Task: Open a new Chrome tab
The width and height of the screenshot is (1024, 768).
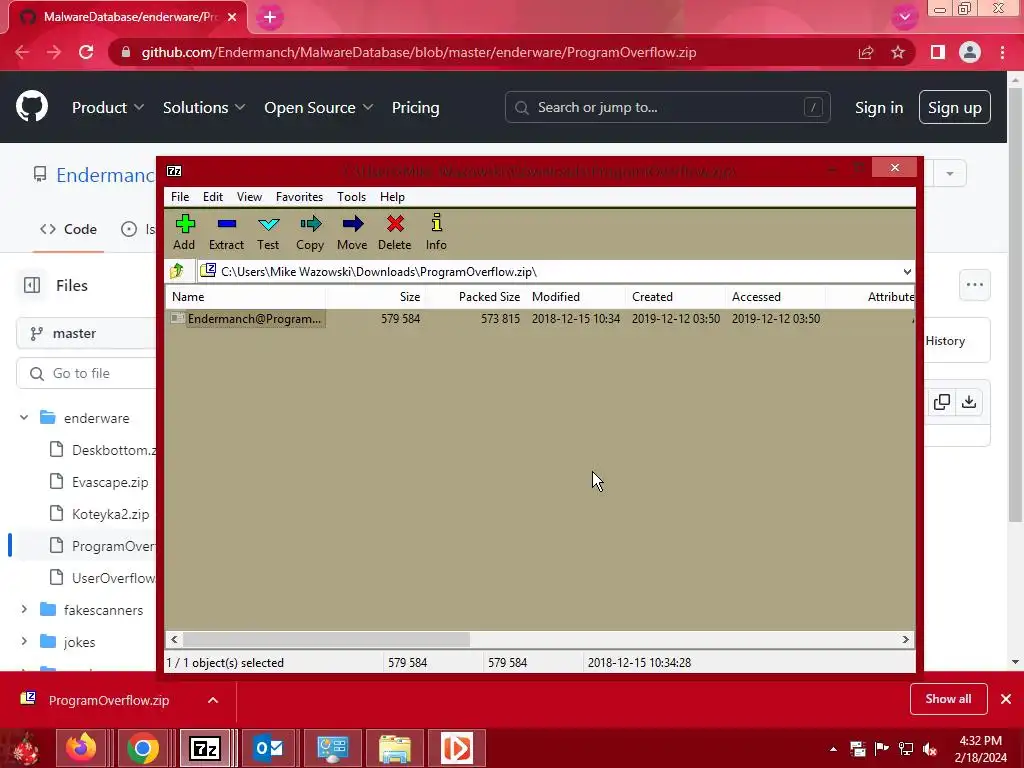Action: coord(269,17)
